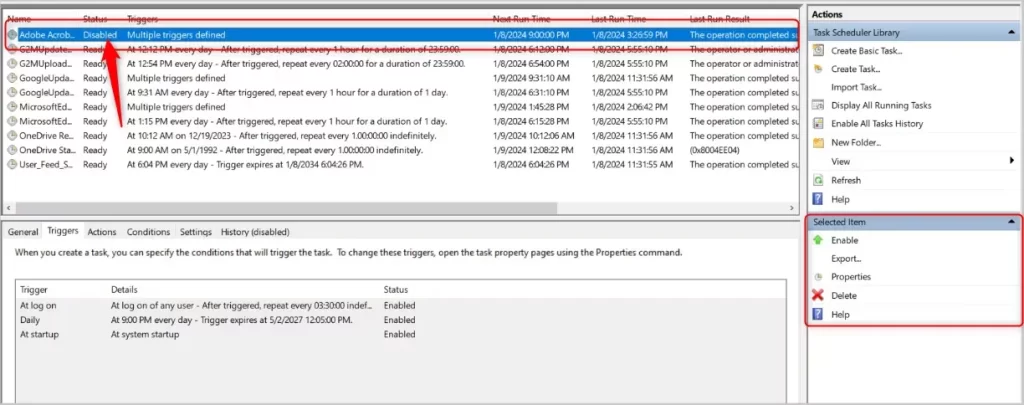Click the Enable All Tasks History icon
The height and width of the screenshot is (405, 1024).
818,123
